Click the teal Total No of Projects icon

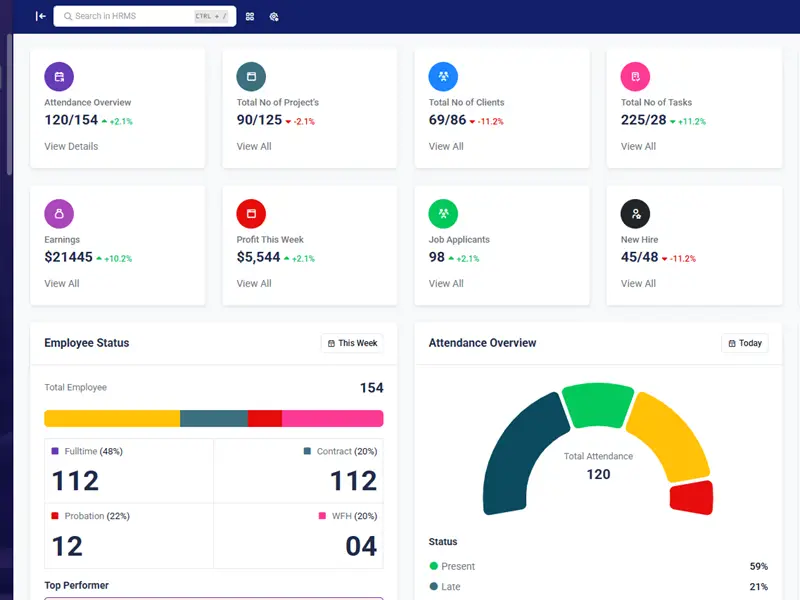251,77
